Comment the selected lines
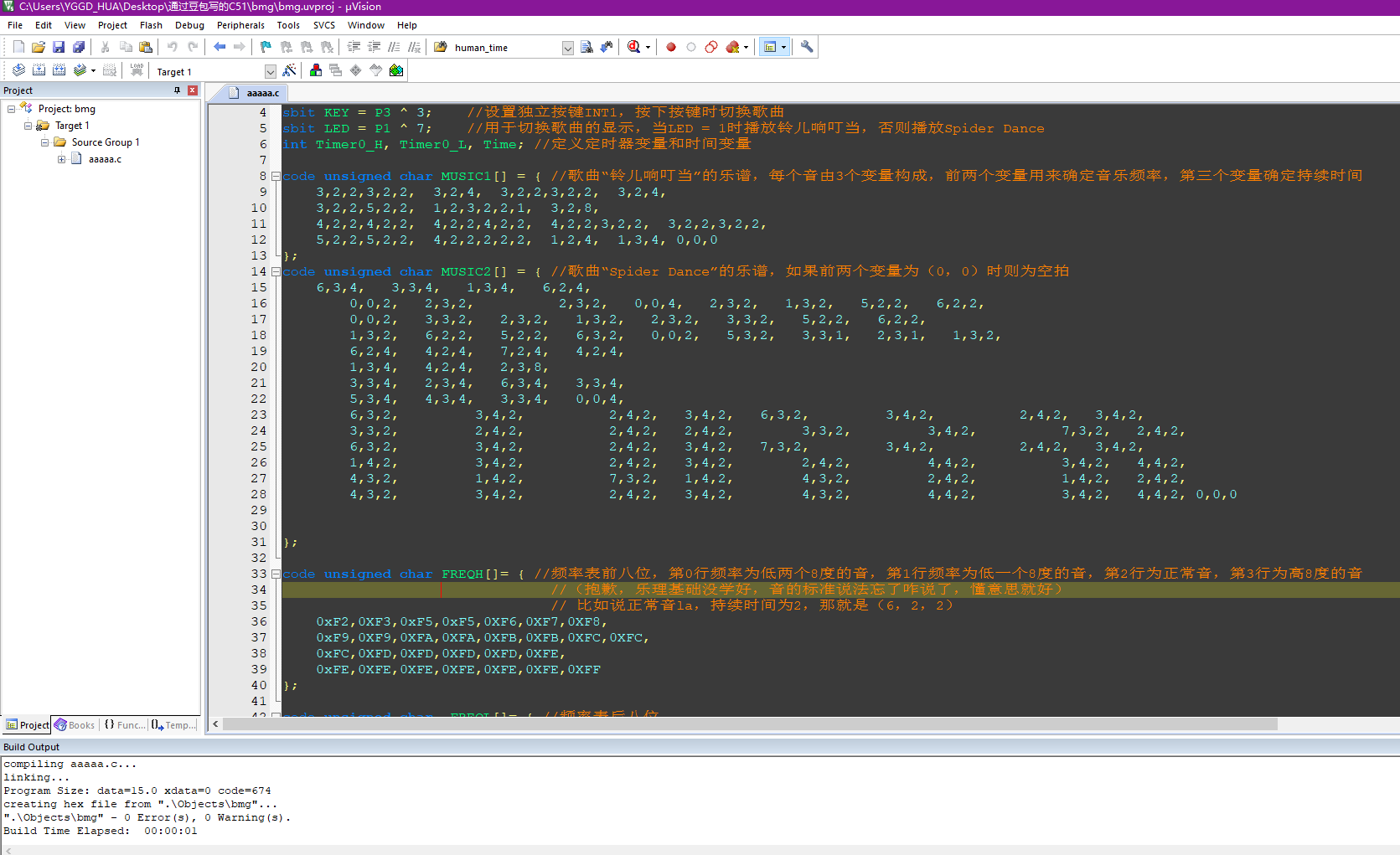This screenshot has width=1400, height=855. 394,47
